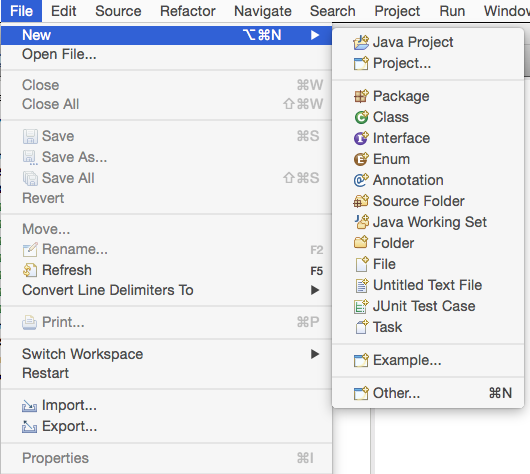Click the JUnit Test Case icon
The image size is (530, 474).
pos(361,306)
